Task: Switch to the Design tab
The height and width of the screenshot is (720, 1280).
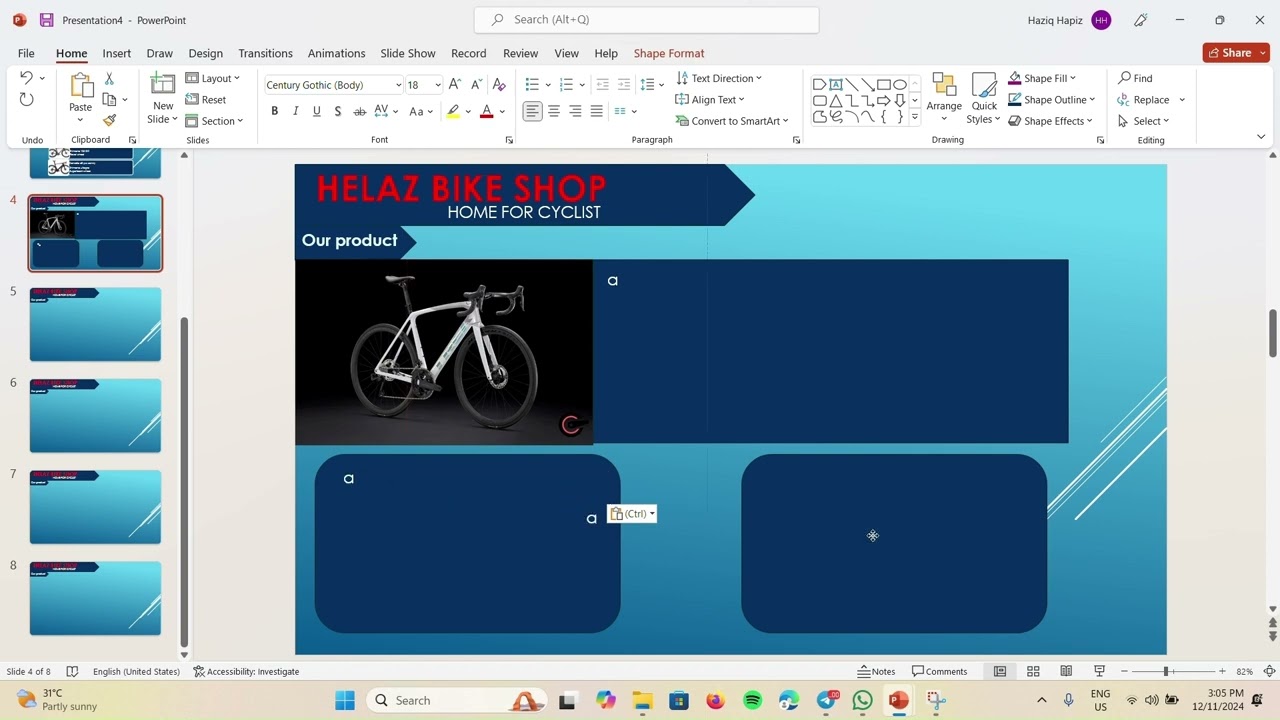Action: [x=205, y=53]
